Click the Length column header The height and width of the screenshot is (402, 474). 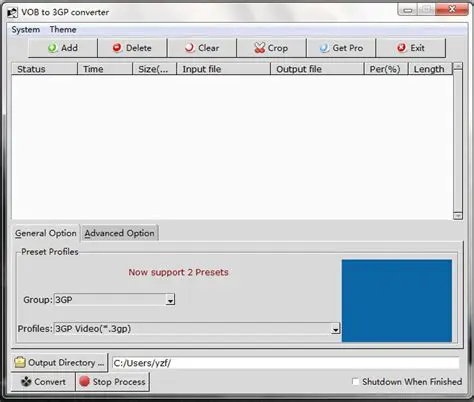tap(430, 69)
